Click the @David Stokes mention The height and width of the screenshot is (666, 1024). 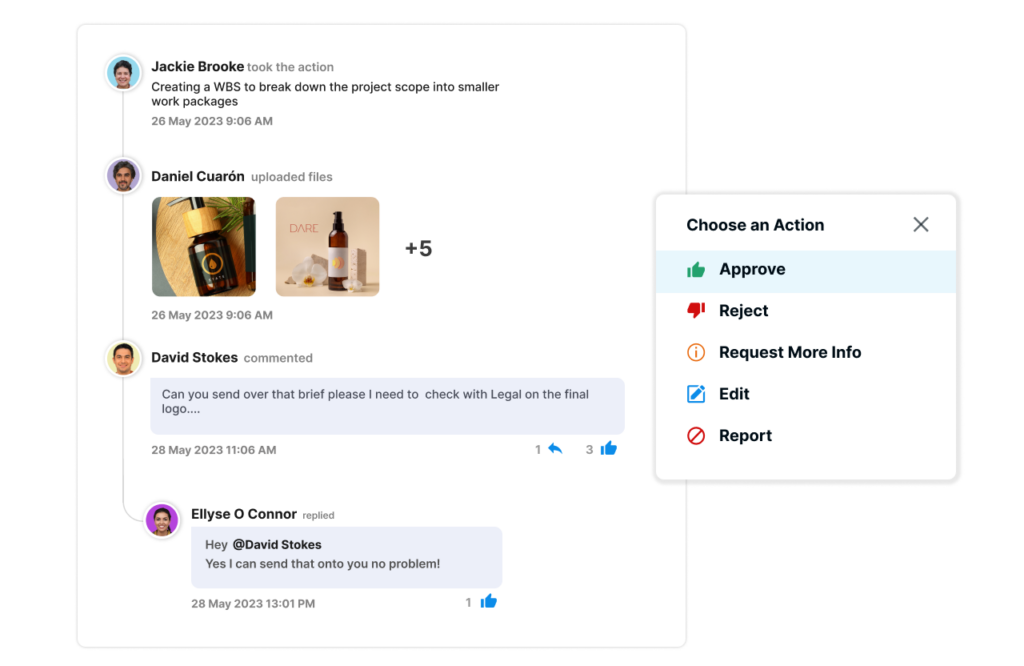coord(277,545)
